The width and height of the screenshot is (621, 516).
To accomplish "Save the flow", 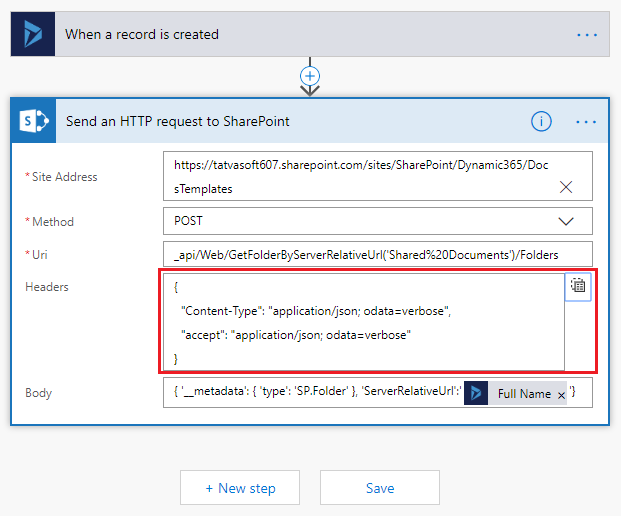I will [380, 487].
